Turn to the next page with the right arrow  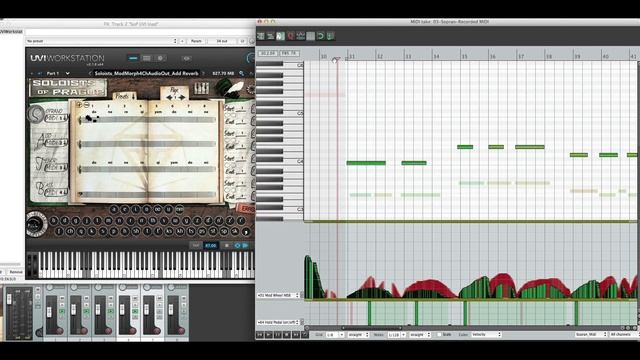(x=182, y=98)
